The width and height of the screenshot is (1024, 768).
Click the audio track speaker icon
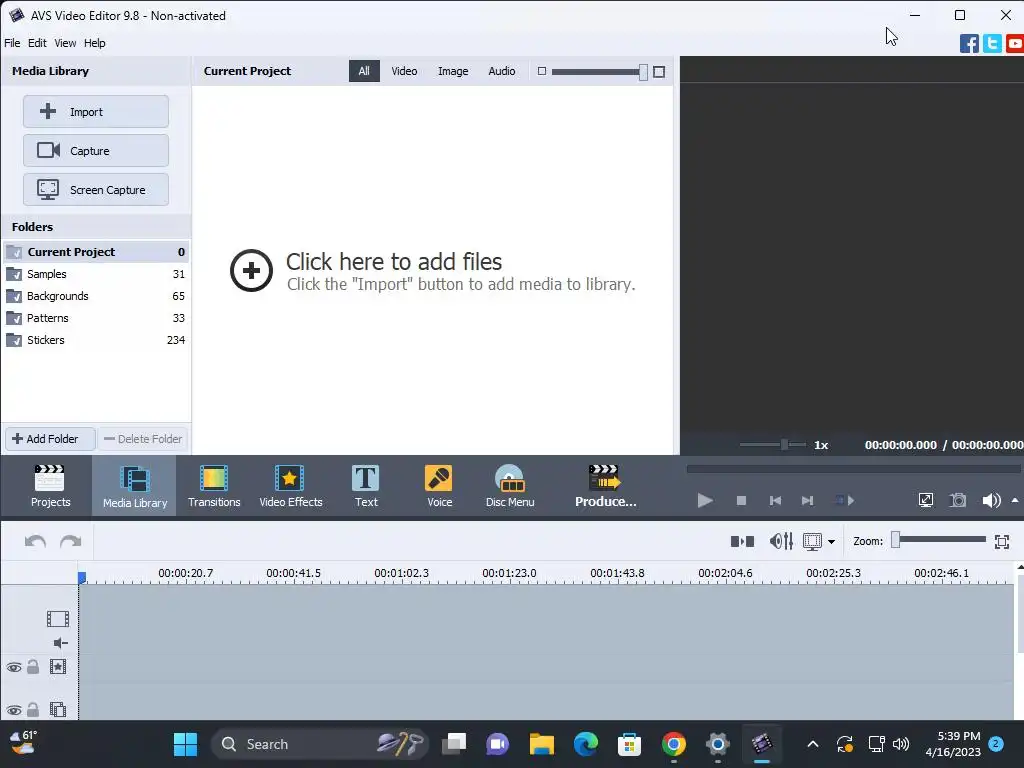(x=61, y=643)
